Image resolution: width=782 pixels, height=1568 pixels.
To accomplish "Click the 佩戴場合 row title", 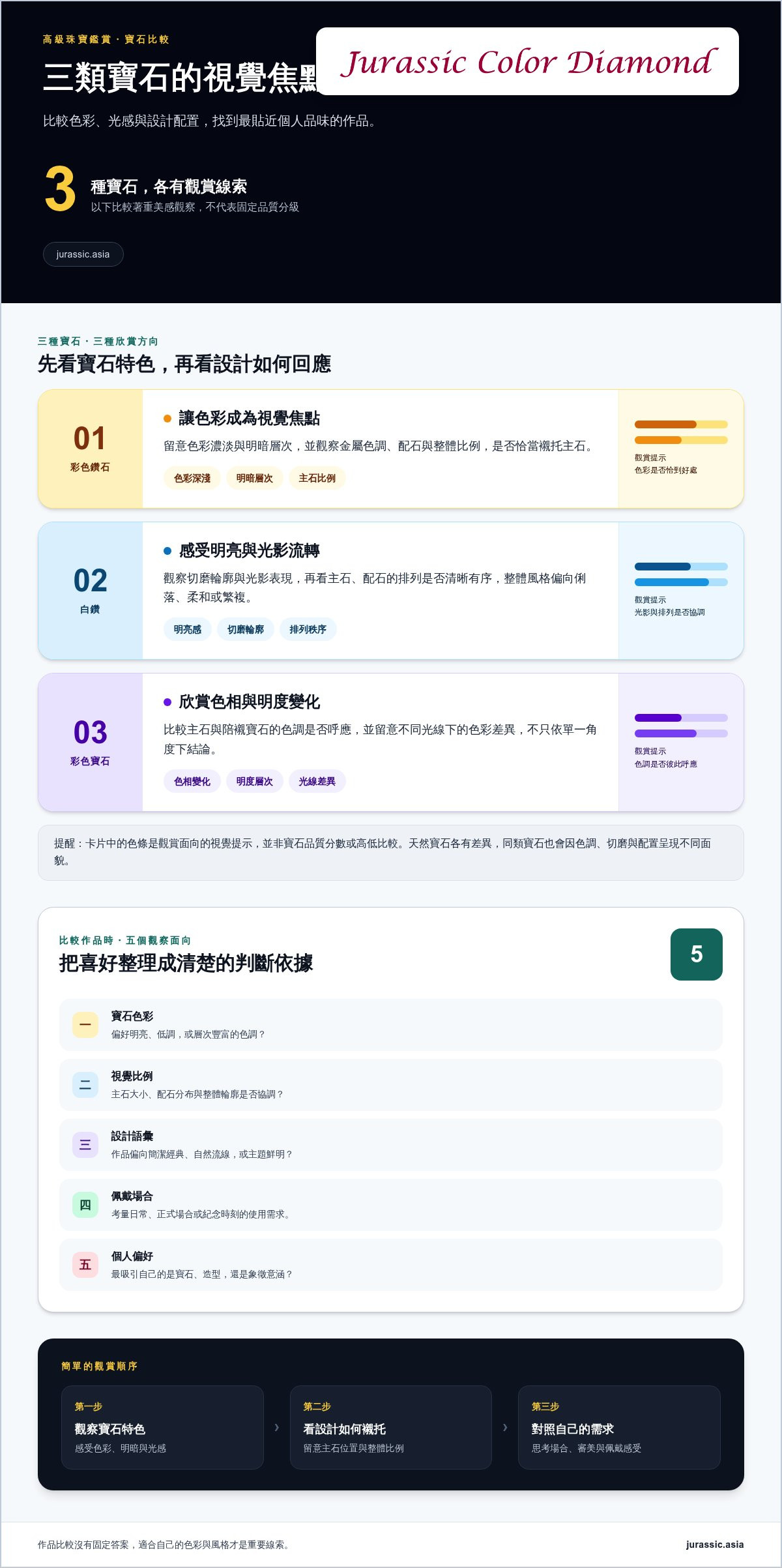I will coord(132,1196).
